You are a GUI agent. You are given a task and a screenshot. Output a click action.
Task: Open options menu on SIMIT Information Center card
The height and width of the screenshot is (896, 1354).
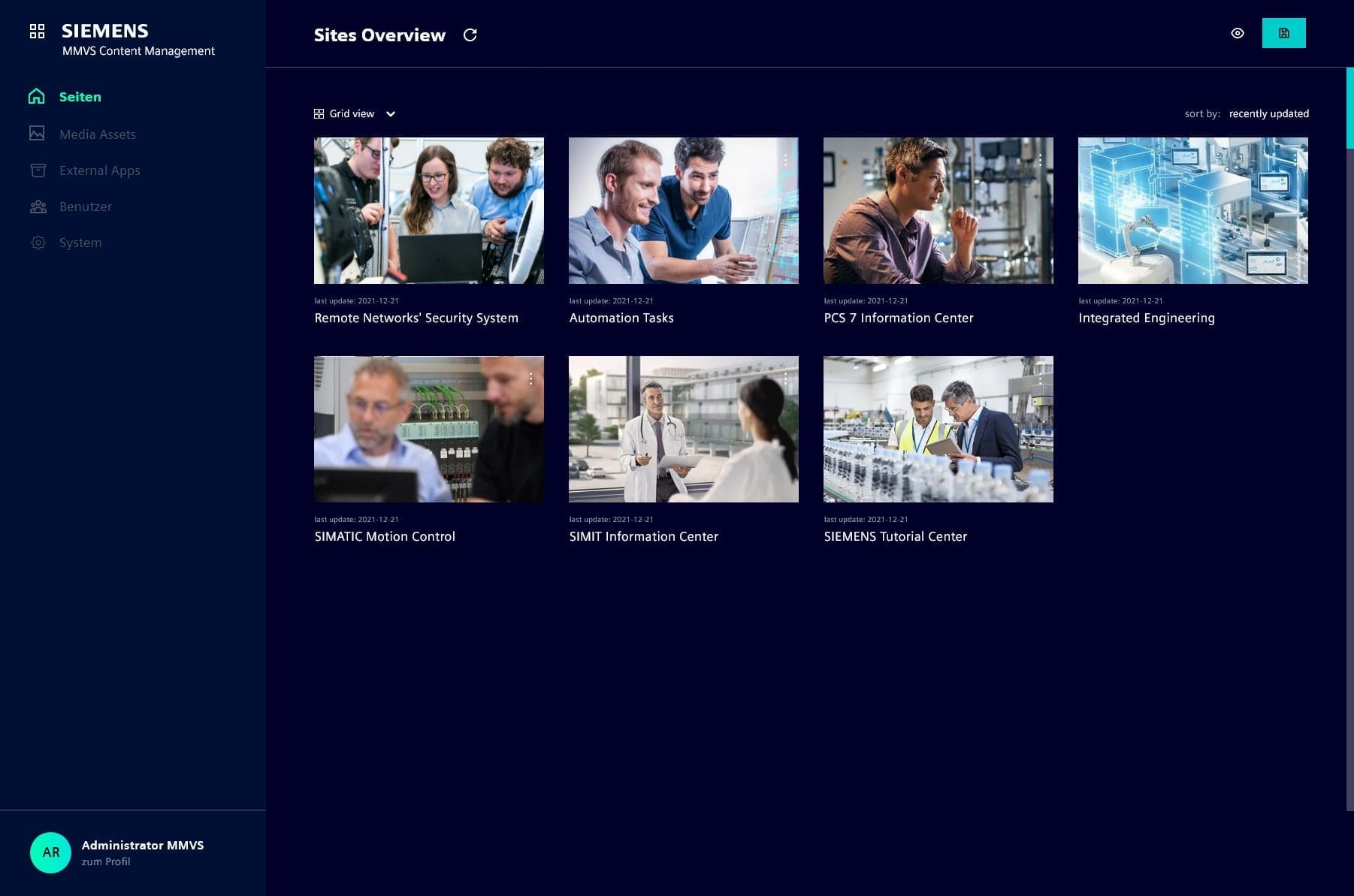(785, 379)
